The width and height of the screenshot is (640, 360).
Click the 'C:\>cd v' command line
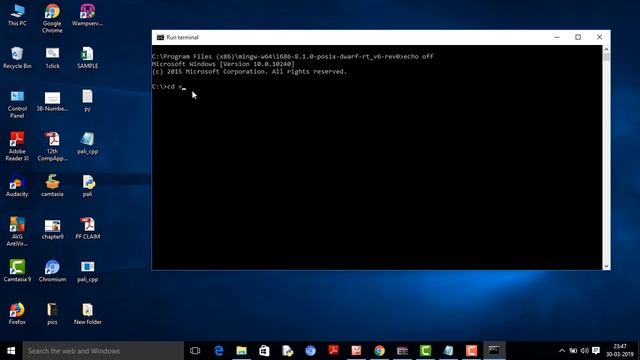(x=169, y=87)
